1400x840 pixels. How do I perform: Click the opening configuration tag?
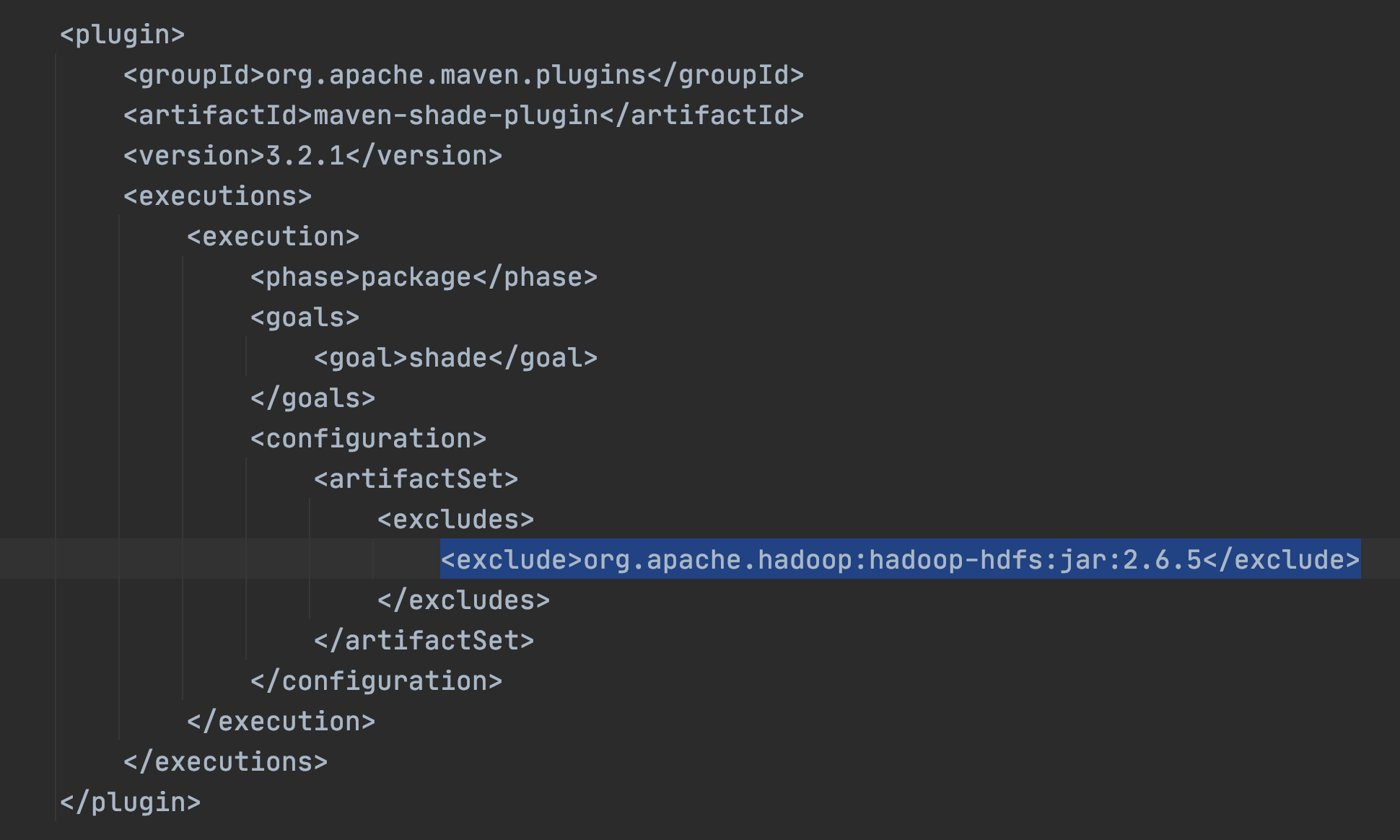point(368,439)
